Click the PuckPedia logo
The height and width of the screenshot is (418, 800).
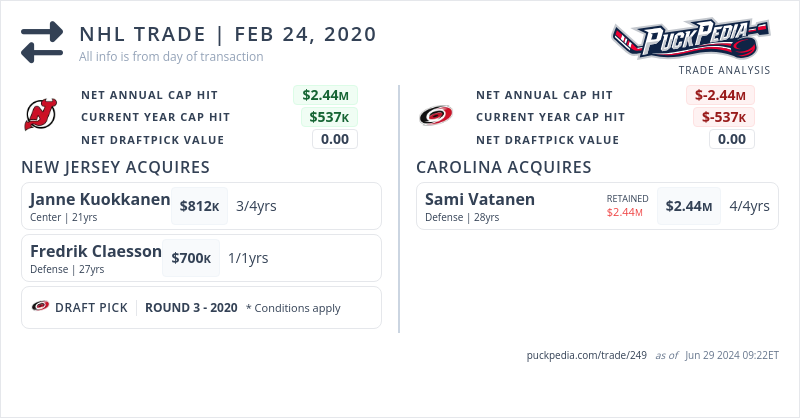(691, 40)
